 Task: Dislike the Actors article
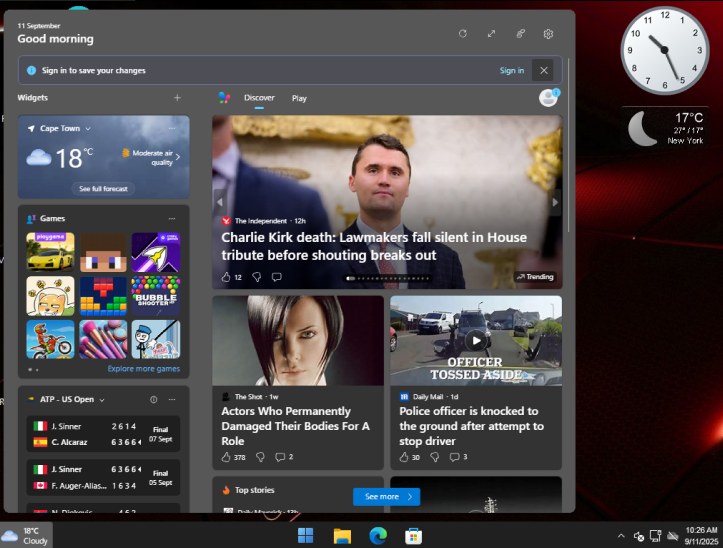pos(261,457)
